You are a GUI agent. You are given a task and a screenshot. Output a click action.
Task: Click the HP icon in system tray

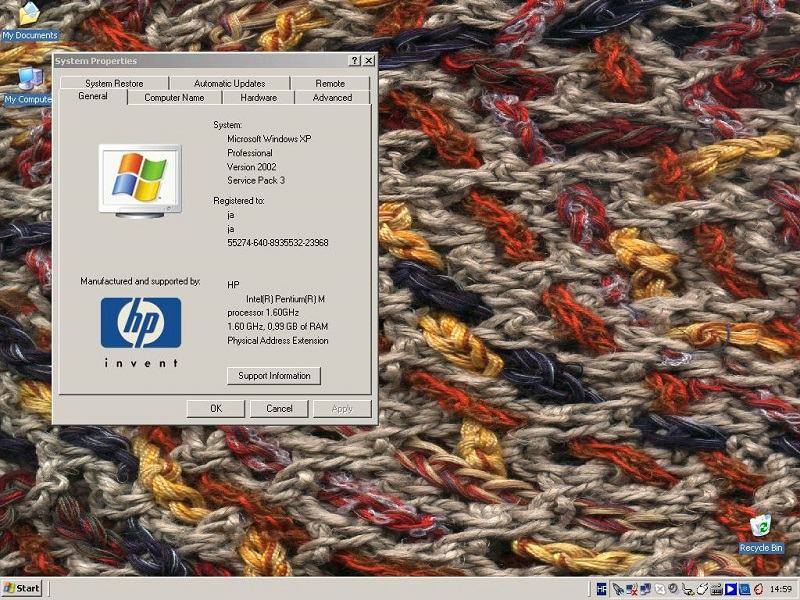click(602, 589)
